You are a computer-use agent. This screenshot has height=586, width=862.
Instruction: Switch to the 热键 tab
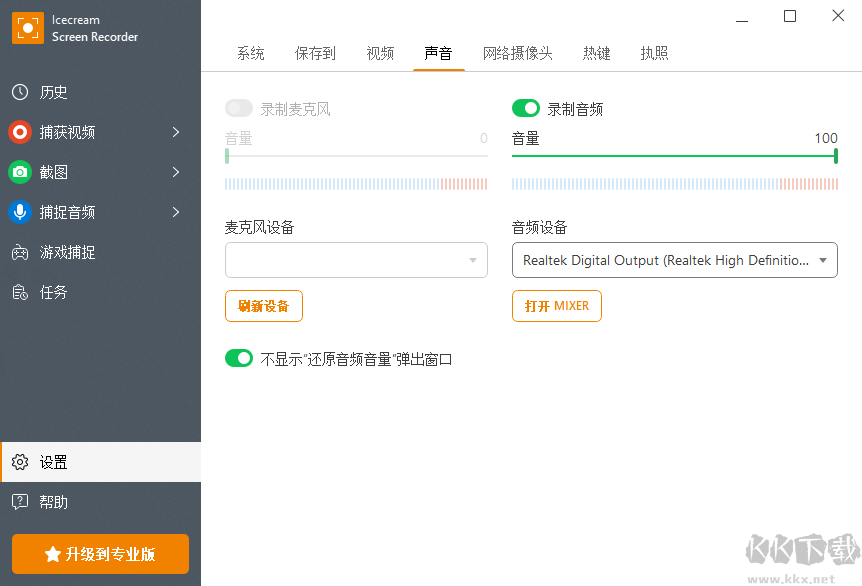(x=596, y=53)
